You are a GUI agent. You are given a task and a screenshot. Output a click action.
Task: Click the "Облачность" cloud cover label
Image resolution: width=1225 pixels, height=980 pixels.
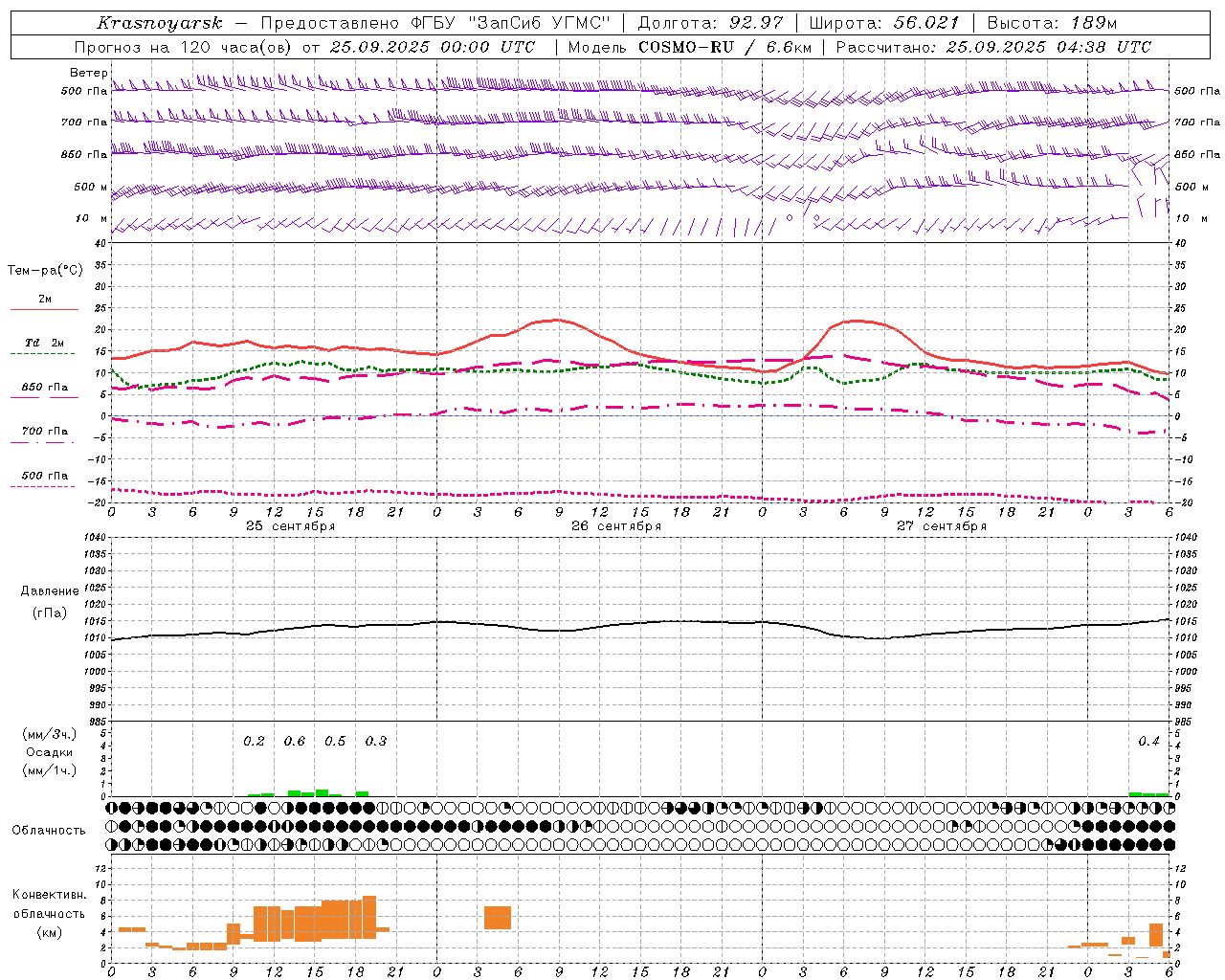coord(49,831)
